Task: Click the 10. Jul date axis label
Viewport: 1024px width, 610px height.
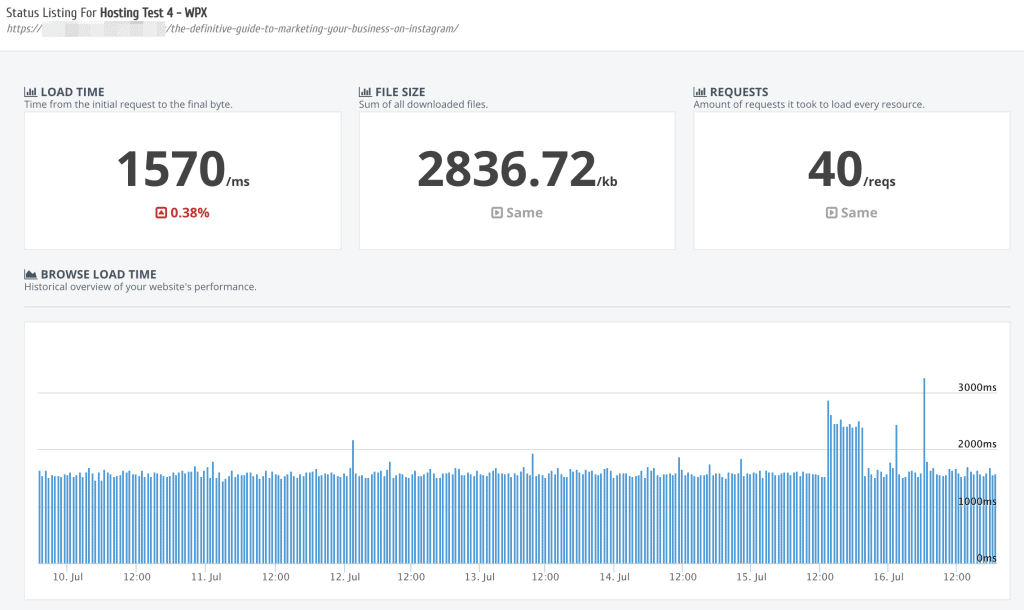Action: coord(67,577)
